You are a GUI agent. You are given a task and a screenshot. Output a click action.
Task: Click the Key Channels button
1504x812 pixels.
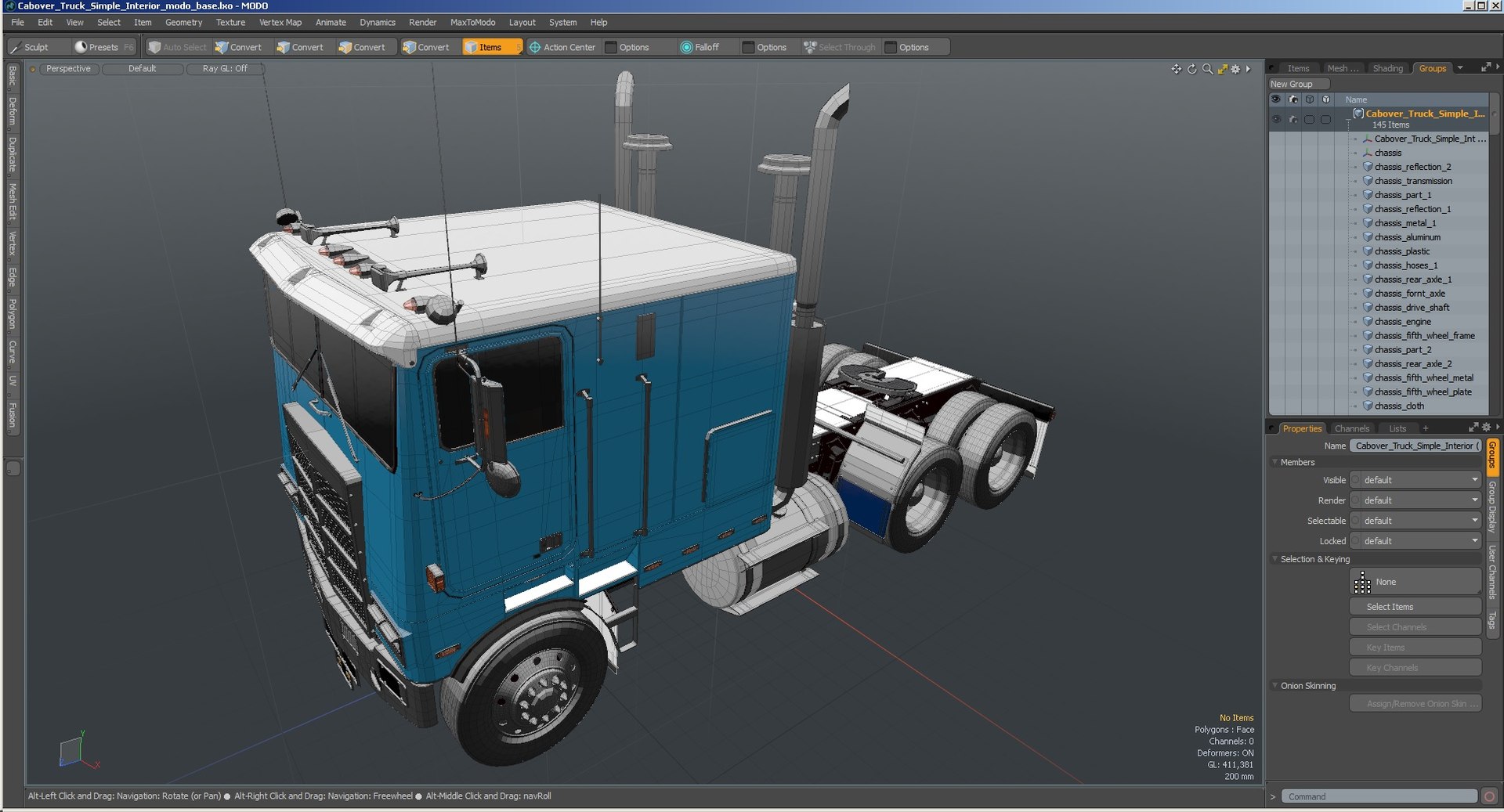tap(1415, 668)
